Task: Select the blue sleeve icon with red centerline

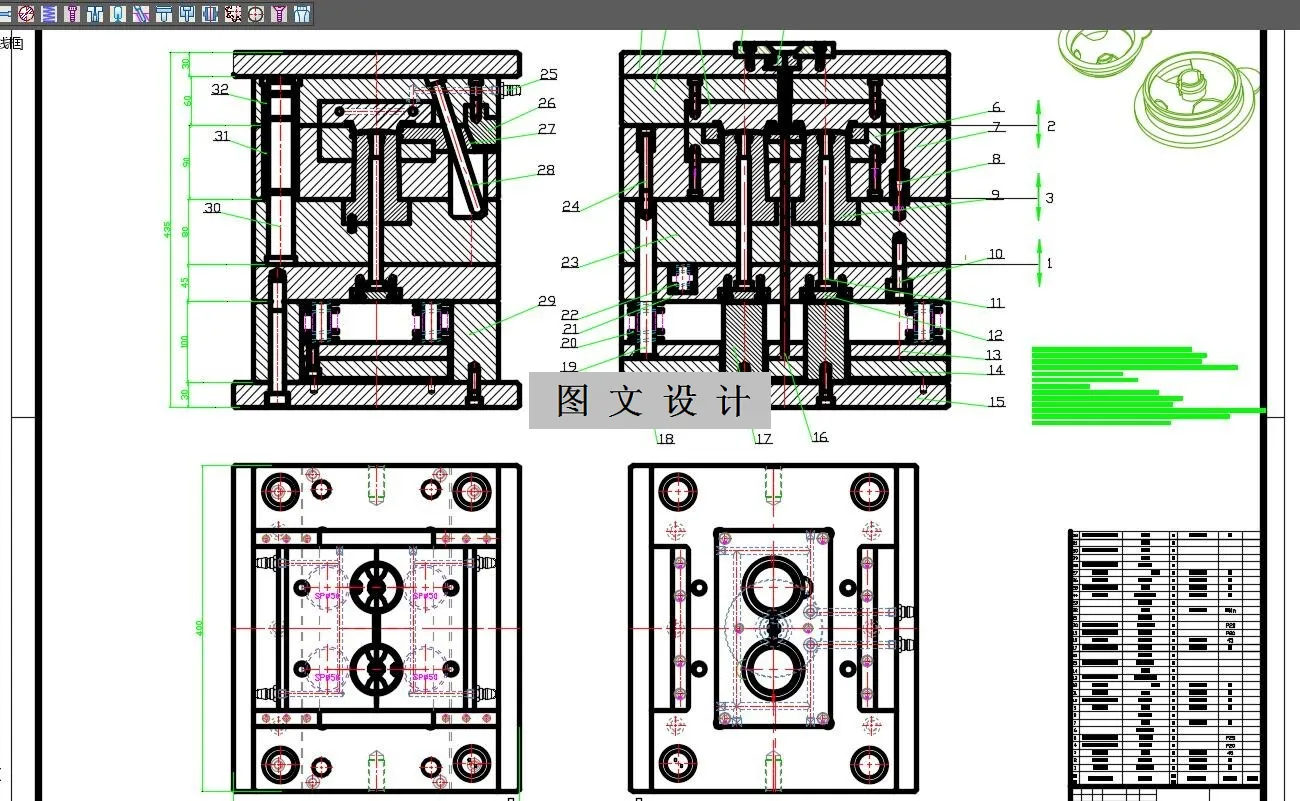Action: (x=210, y=14)
